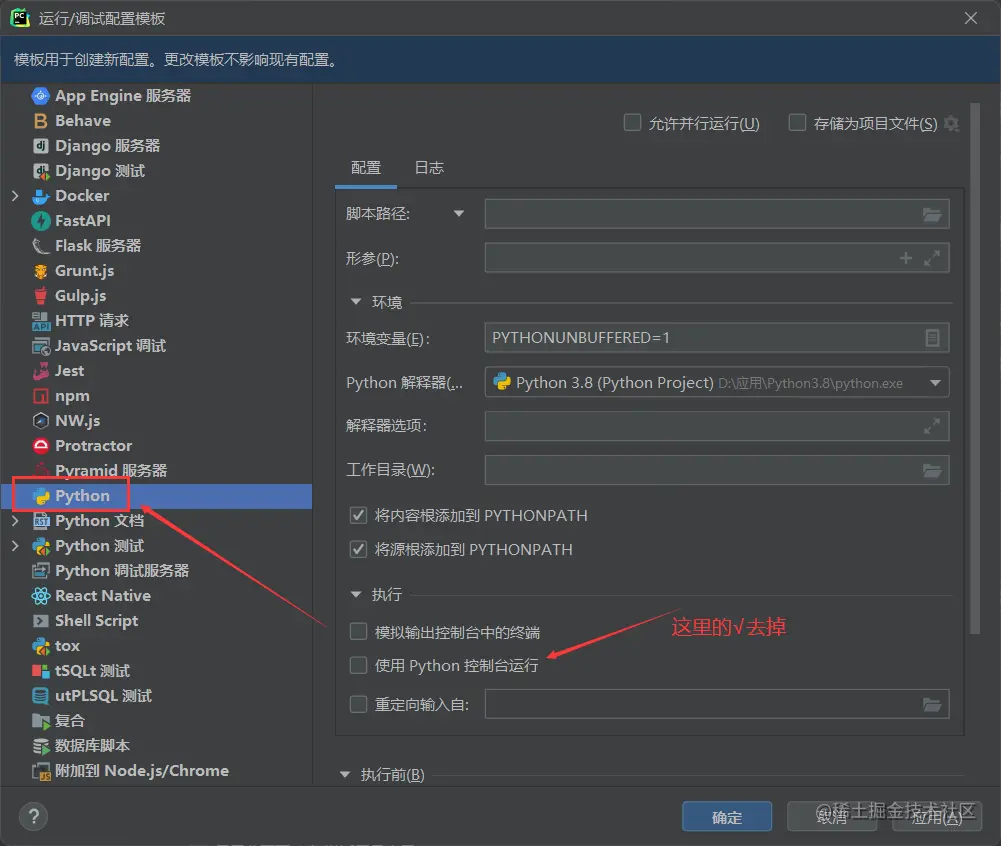This screenshot has width=1001, height=846.
Task: Switch to the 日志 tab
Action: (x=429, y=168)
